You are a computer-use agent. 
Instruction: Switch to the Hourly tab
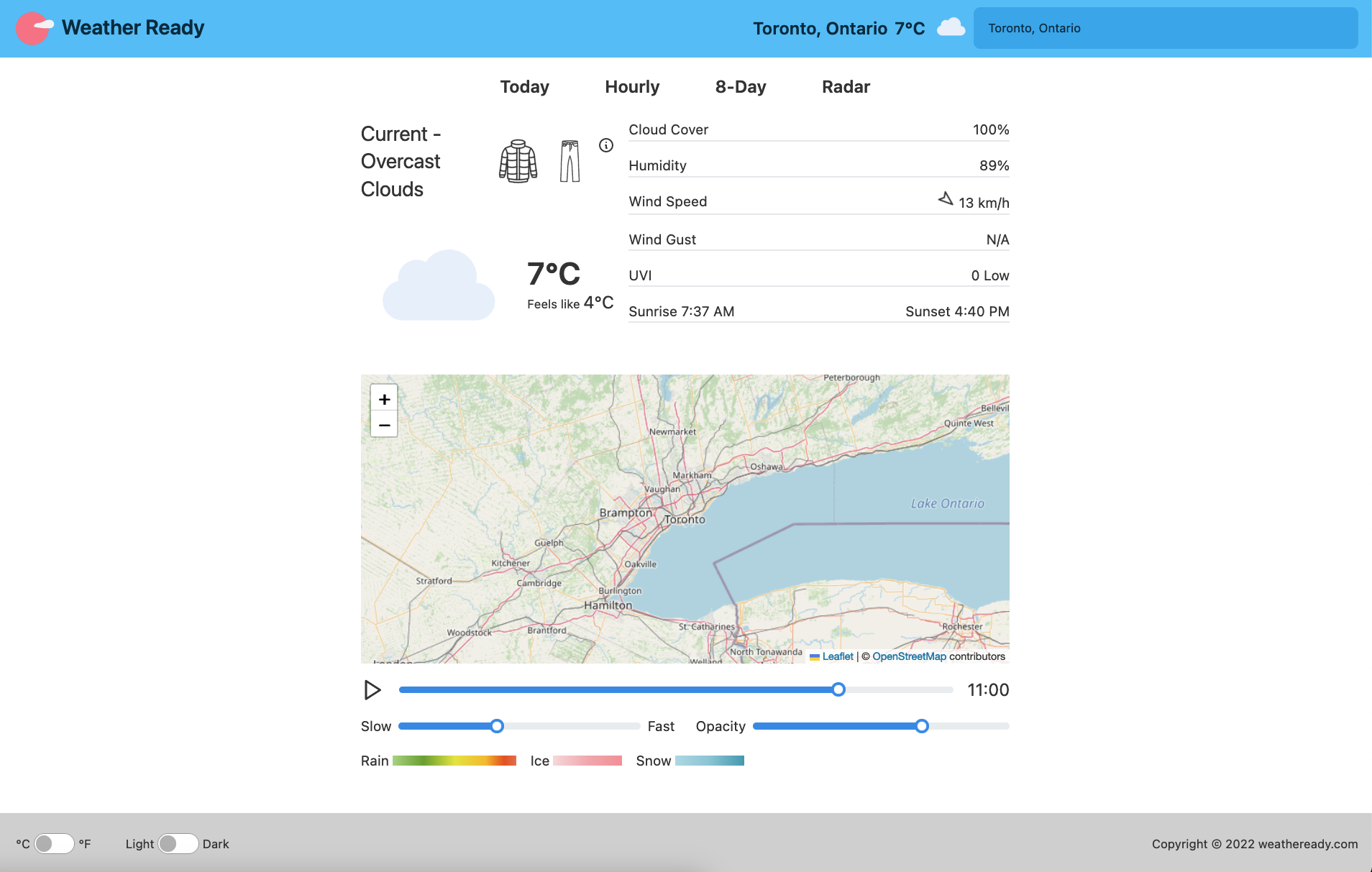point(632,87)
